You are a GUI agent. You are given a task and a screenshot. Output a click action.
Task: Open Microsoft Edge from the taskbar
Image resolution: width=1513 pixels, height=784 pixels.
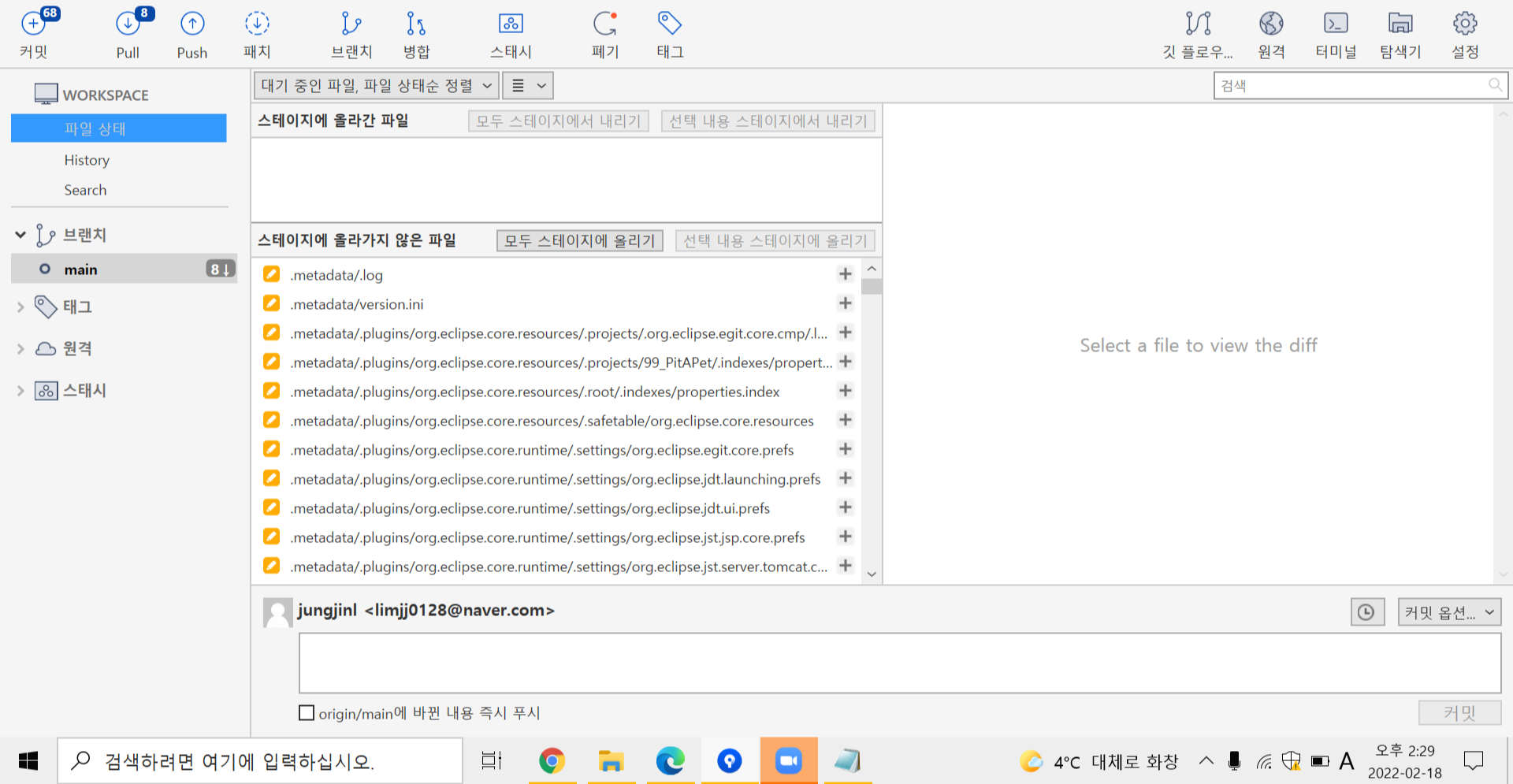pos(670,761)
